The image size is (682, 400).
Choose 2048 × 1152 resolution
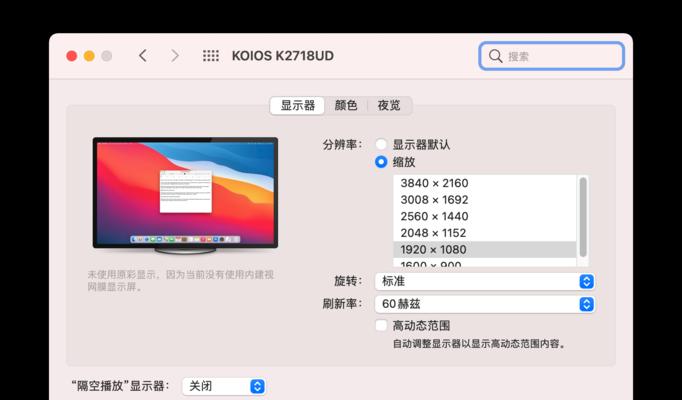pos(485,233)
